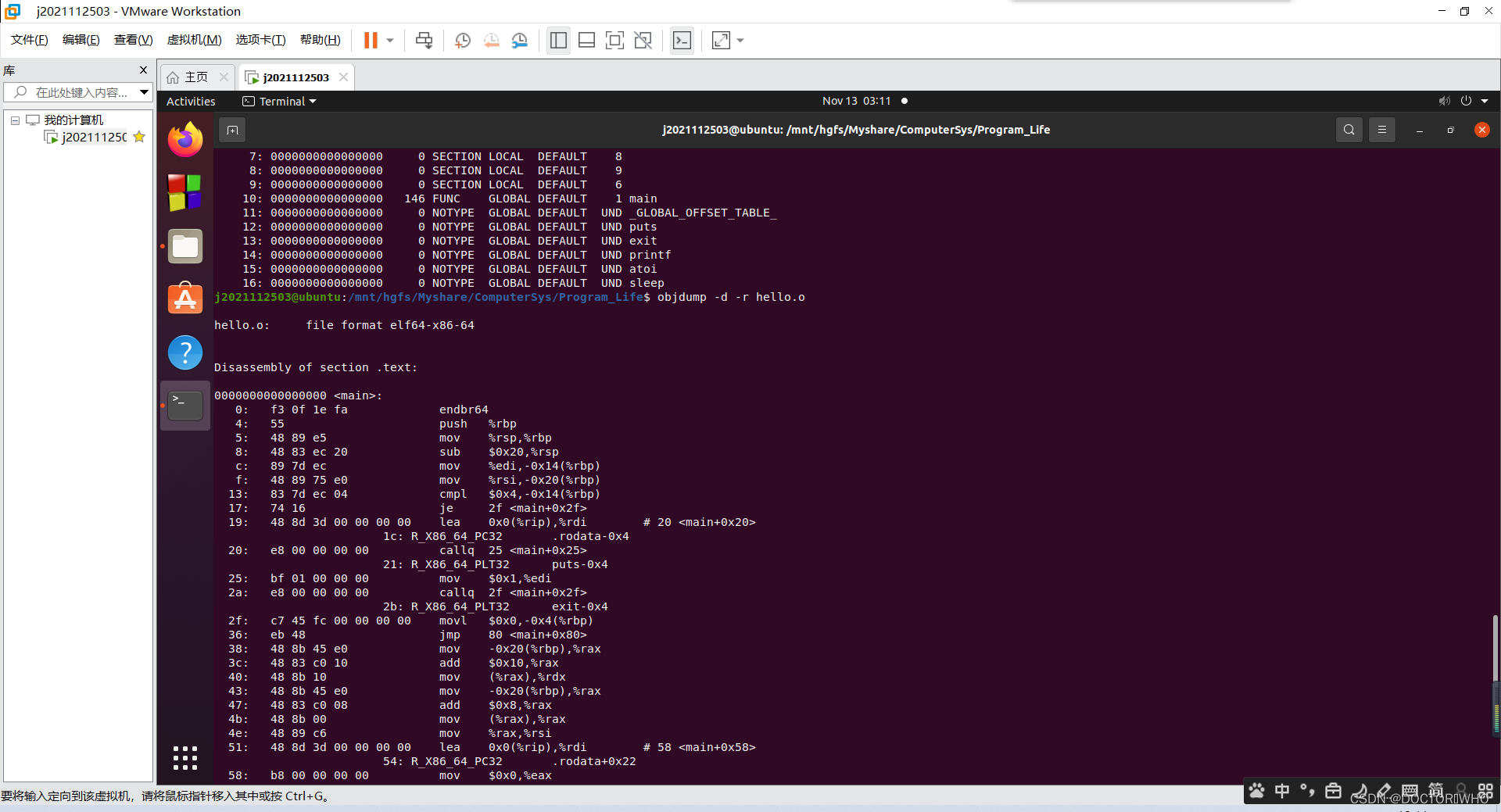Image resolution: width=1501 pixels, height=812 pixels.
Task: Enter VMware full screen mode
Action: 614,40
